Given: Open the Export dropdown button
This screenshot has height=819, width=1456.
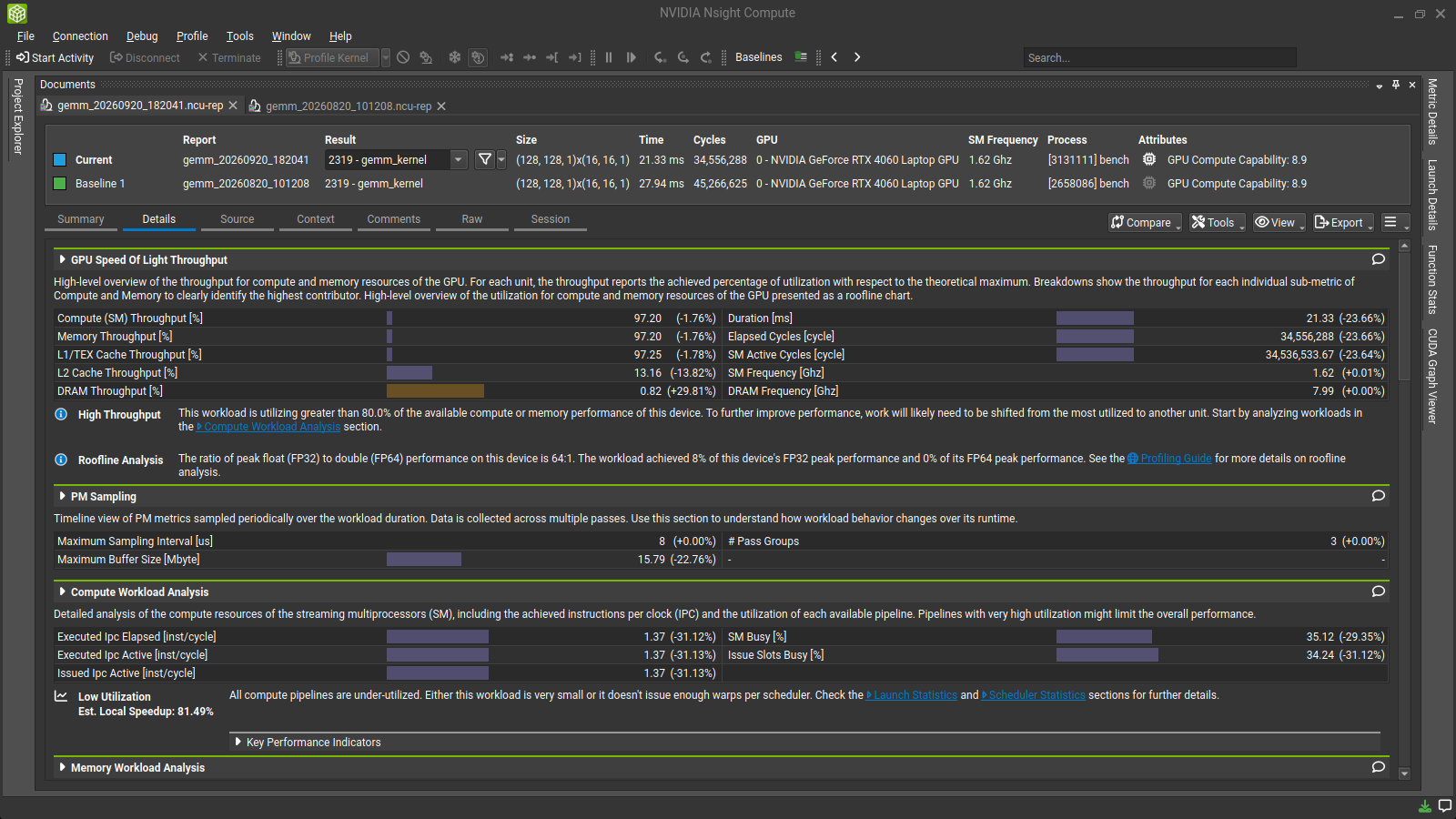Looking at the screenshot, I should click(1343, 222).
